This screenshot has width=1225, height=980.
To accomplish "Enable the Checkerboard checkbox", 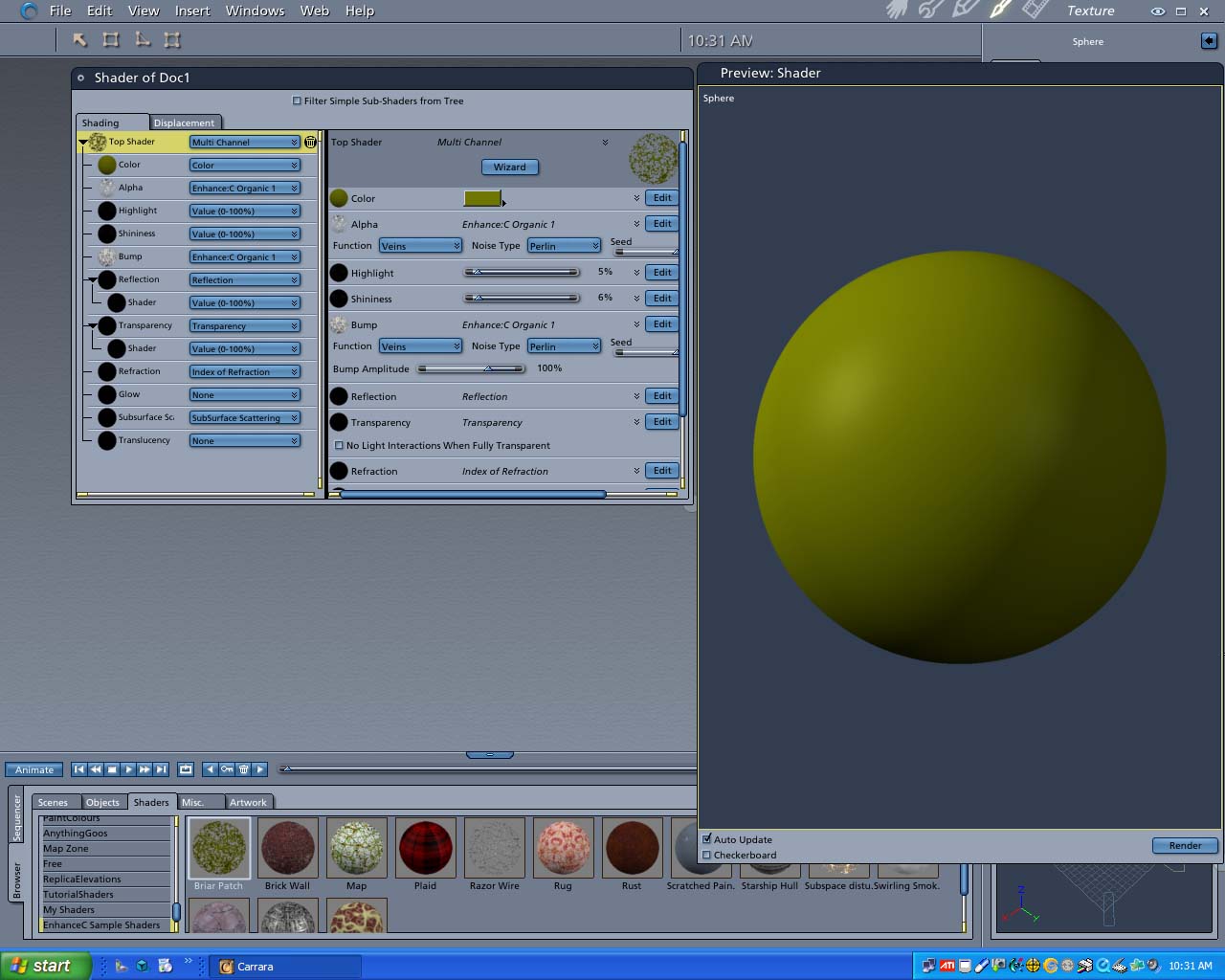I will (x=707, y=855).
